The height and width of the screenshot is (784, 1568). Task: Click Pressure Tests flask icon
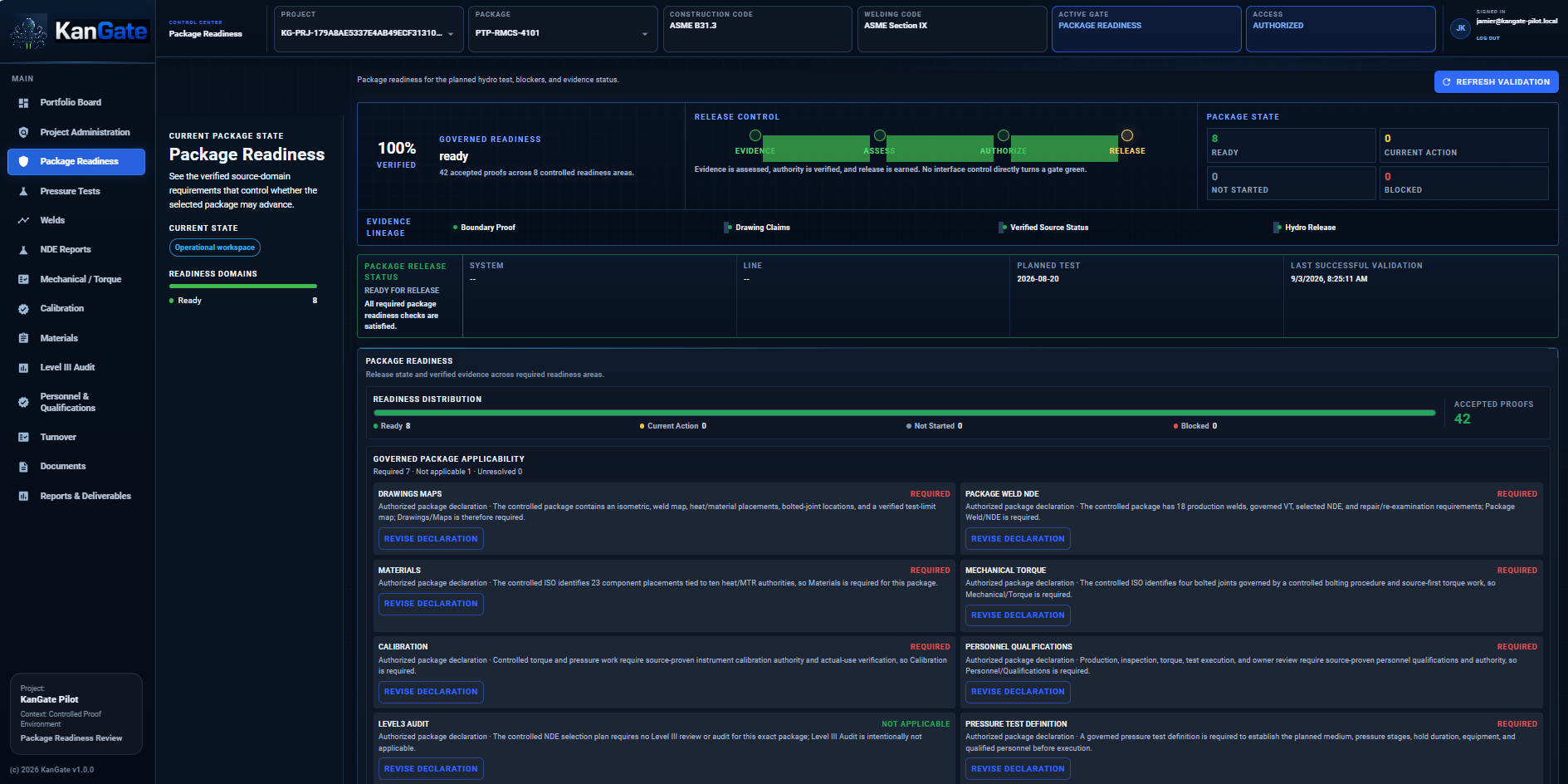tap(23, 191)
